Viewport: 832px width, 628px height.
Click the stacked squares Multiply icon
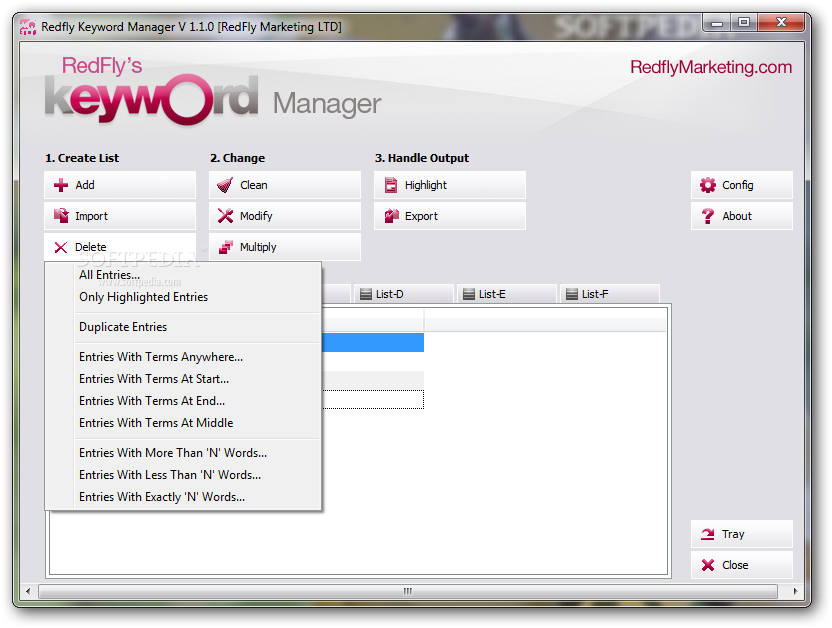pyautogui.click(x=226, y=247)
